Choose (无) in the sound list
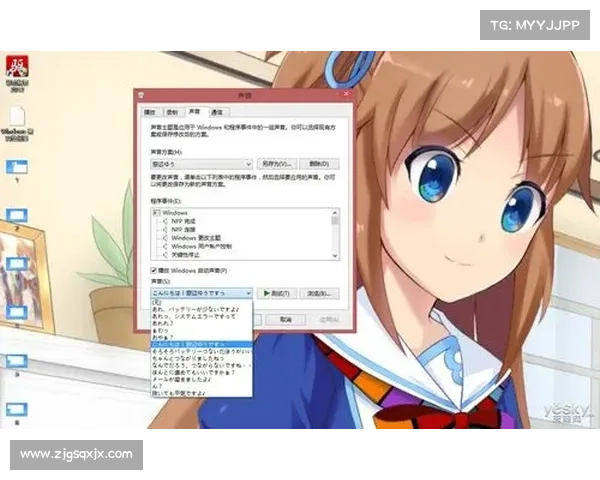The image size is (600, 480). coord(201,302)
